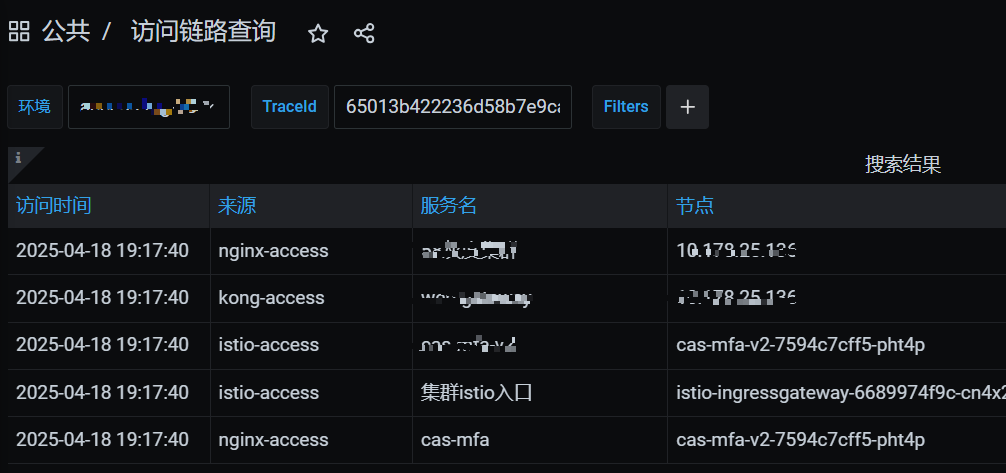The height and width of the screenshot is (473, 1006).
Task: Select the TraceId label
Action: (289, 107)
